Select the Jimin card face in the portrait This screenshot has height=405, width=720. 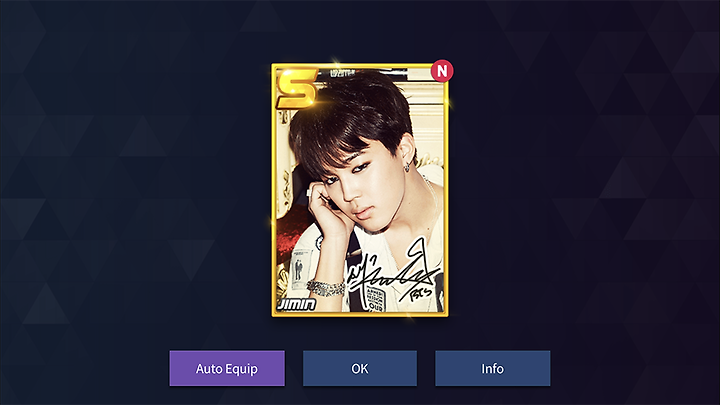363,184
